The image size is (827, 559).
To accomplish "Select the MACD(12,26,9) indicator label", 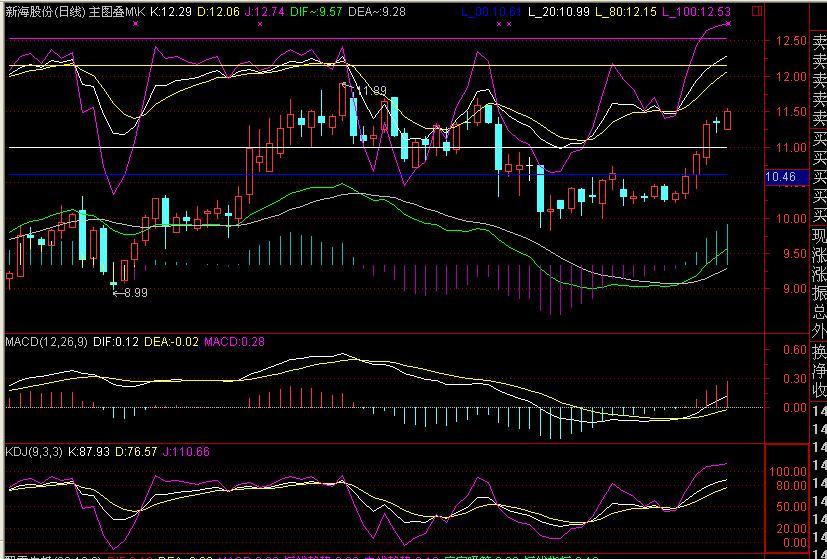I will click(48, 344).
